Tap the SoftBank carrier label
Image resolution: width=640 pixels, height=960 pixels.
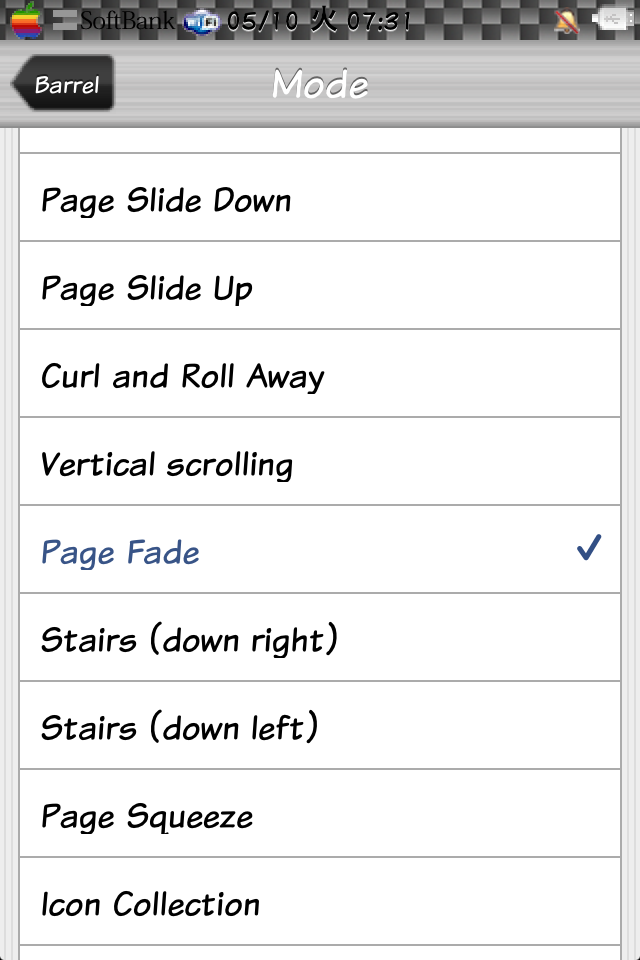pyautogui.click(x=129, y=21)
